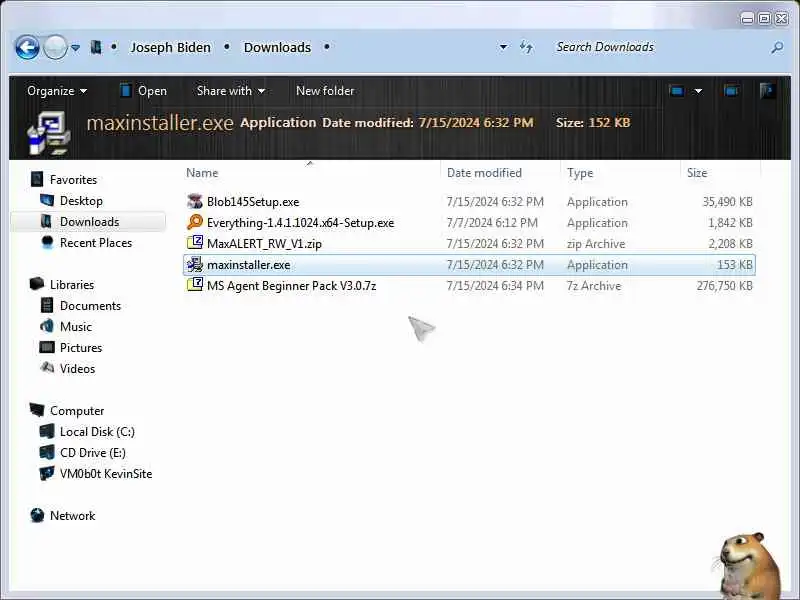
Task: Select the Blob145Setup.exe file icon
Action: [x=195, y=202]
